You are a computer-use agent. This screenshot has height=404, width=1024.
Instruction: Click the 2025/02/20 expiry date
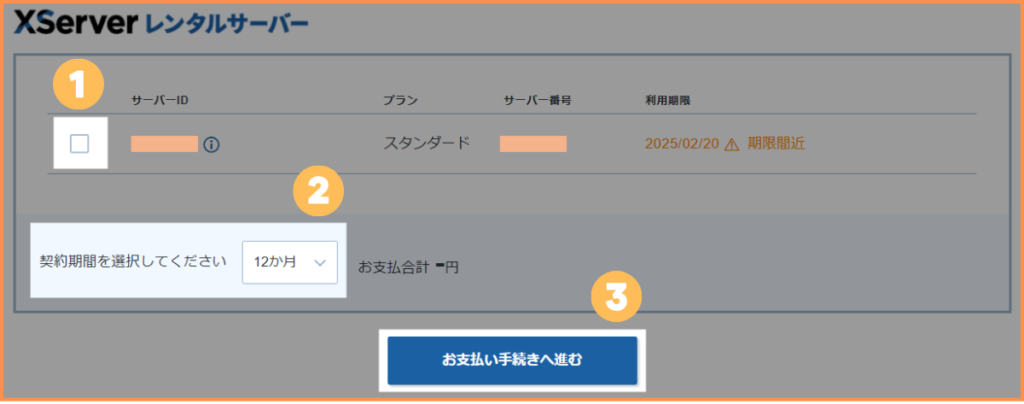[x=682, y=144]
